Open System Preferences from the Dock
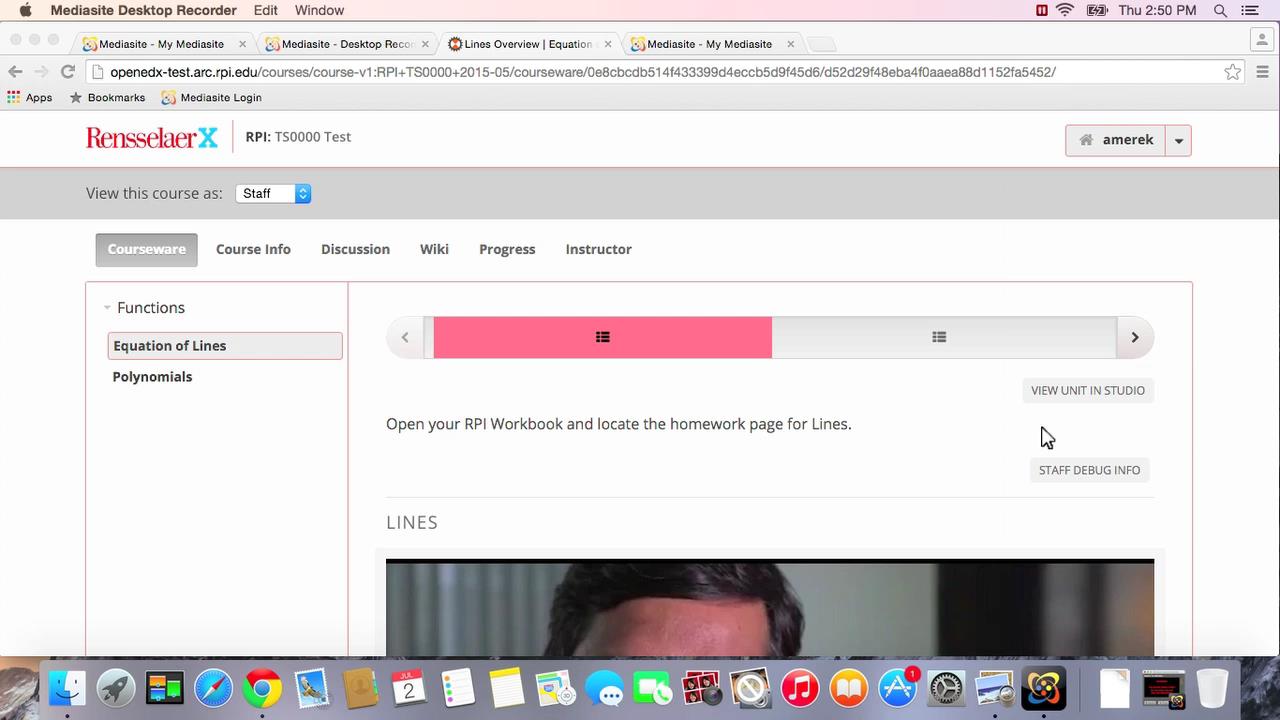This screenshot has width=1280, height=720. 946,688
